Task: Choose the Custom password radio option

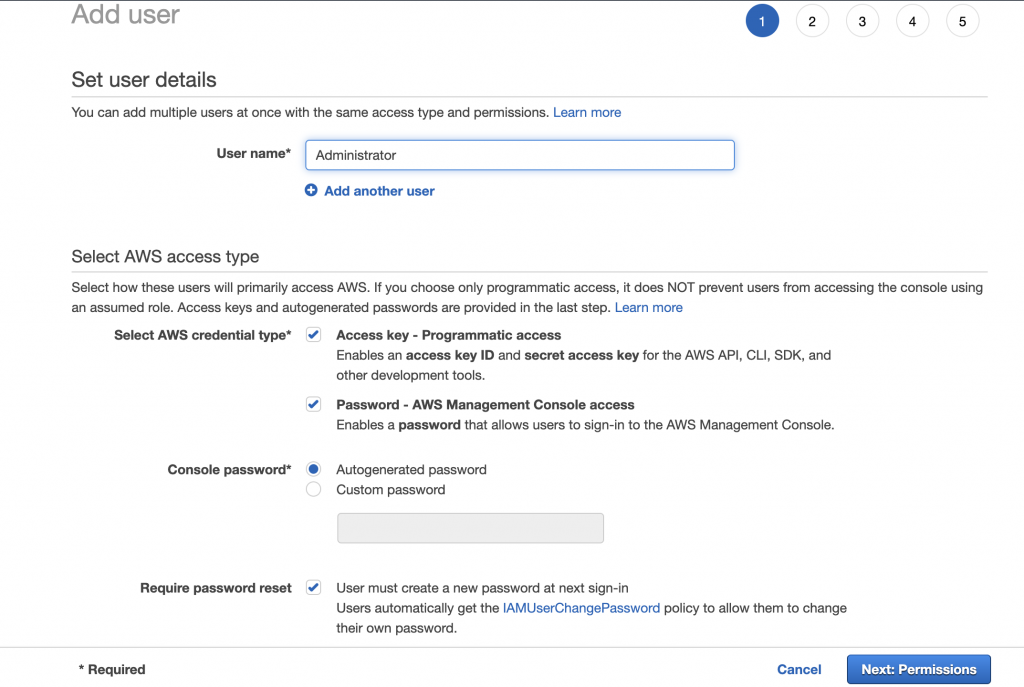Action: 314,490
